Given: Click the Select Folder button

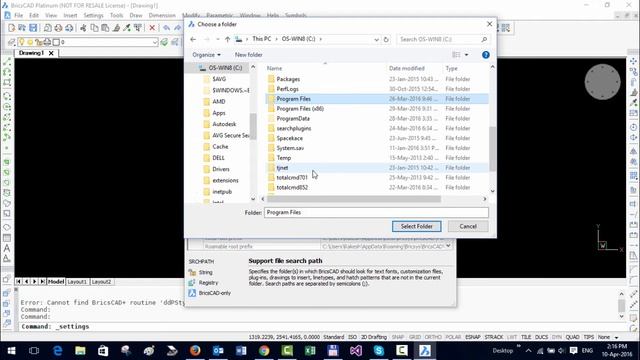Looking at the screenshot, I should pyautogui.click(x=416, y=226).
